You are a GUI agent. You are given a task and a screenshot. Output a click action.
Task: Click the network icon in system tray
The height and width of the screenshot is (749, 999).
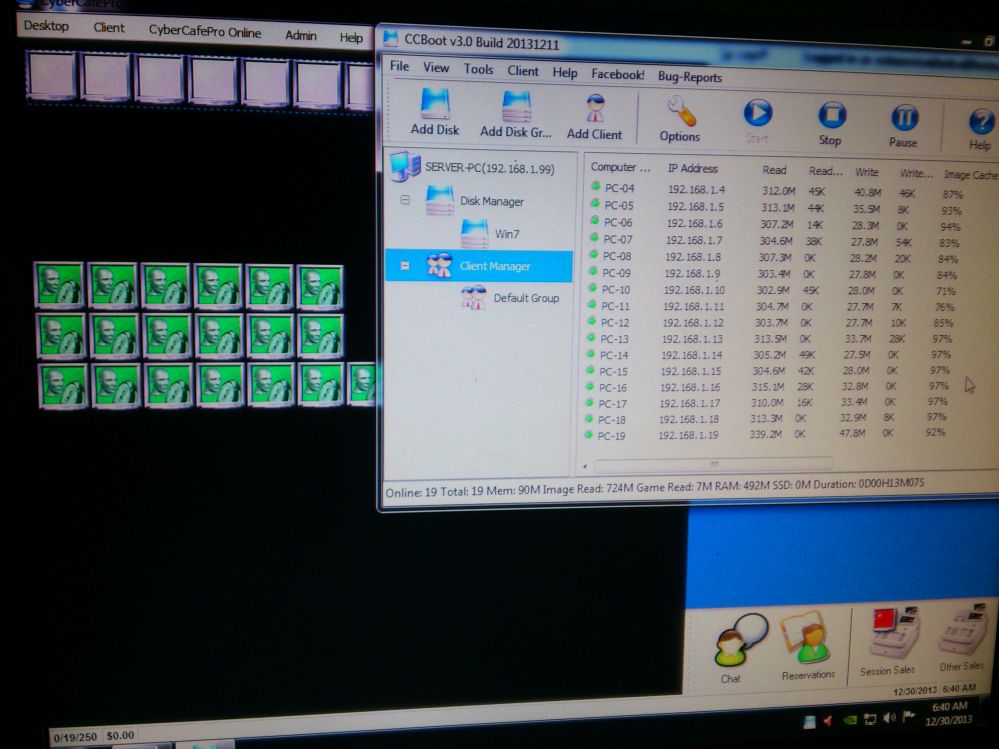pyautogui.click(x=869, y=719)
